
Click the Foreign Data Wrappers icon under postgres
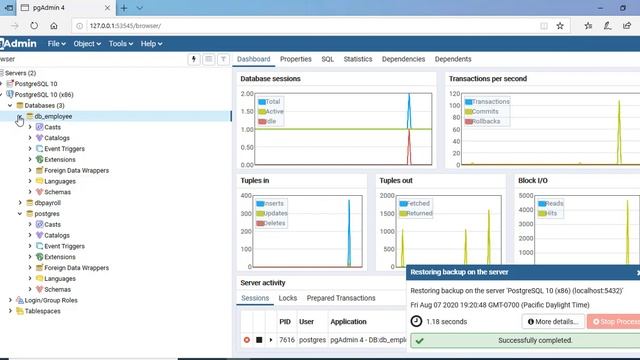click(40, 268)
